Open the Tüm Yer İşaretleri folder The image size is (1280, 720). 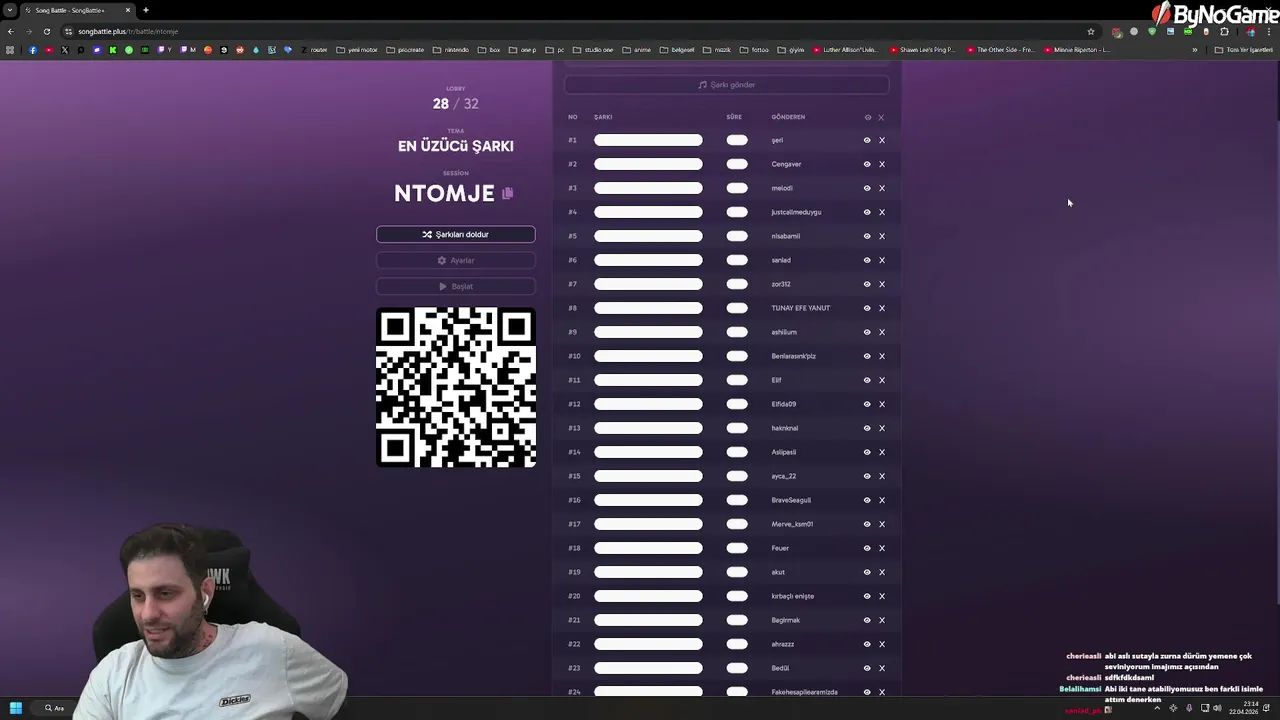1244,50
